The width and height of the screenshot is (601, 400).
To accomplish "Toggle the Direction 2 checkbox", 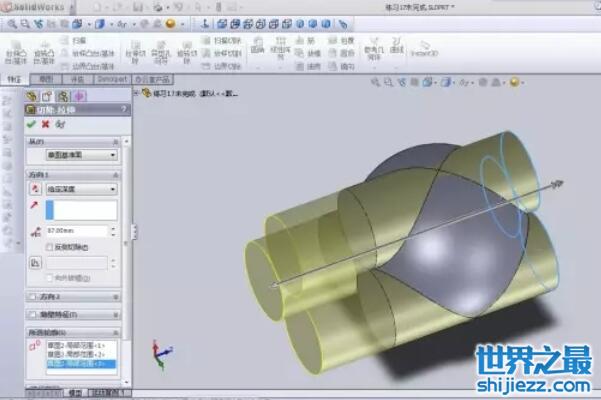I will (31, 297).
